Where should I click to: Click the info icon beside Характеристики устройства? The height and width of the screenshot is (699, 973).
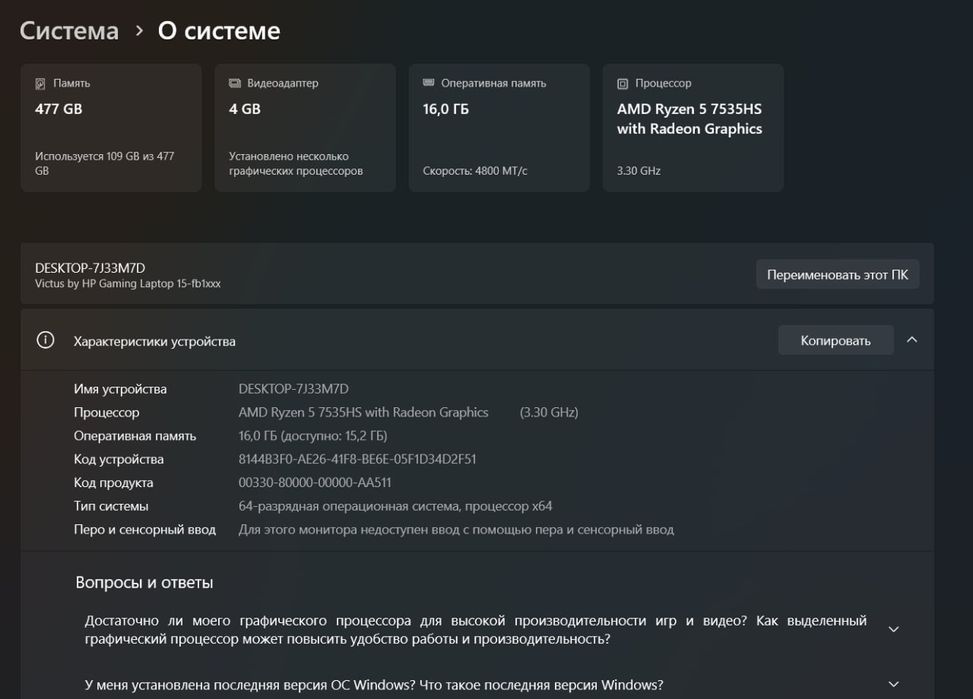coord(45,340)
